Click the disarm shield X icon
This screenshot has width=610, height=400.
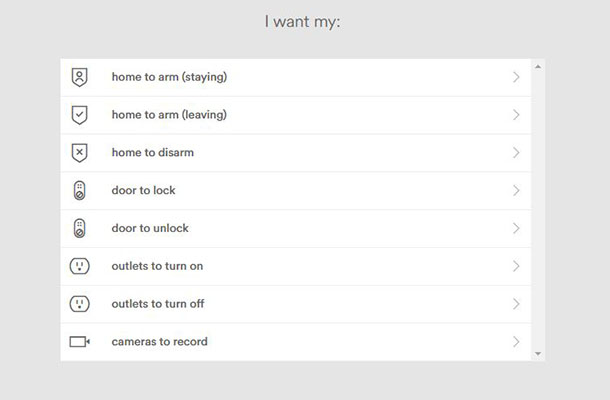tap(79, 153)
